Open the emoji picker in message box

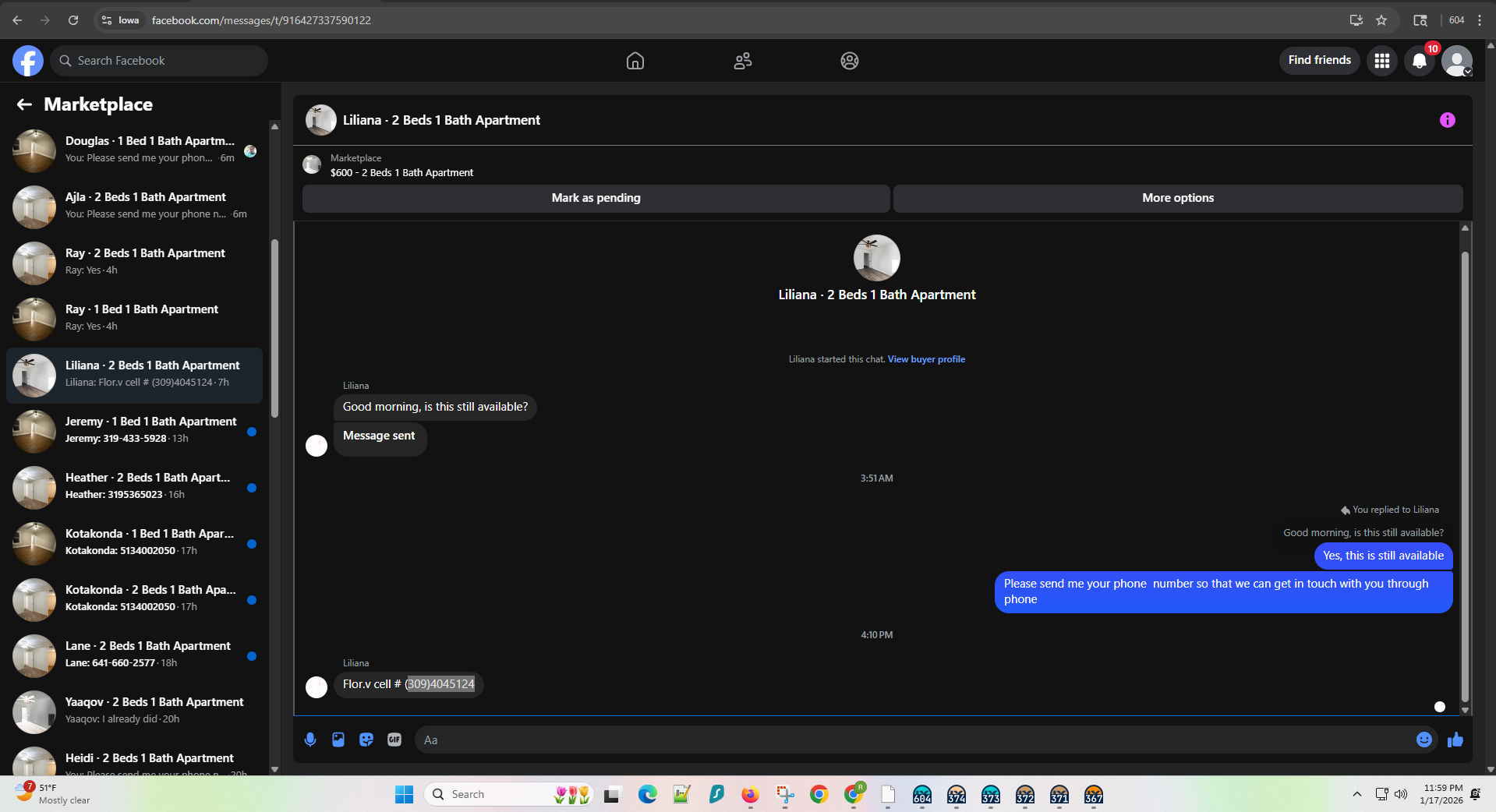click(x=1424, y=740)
